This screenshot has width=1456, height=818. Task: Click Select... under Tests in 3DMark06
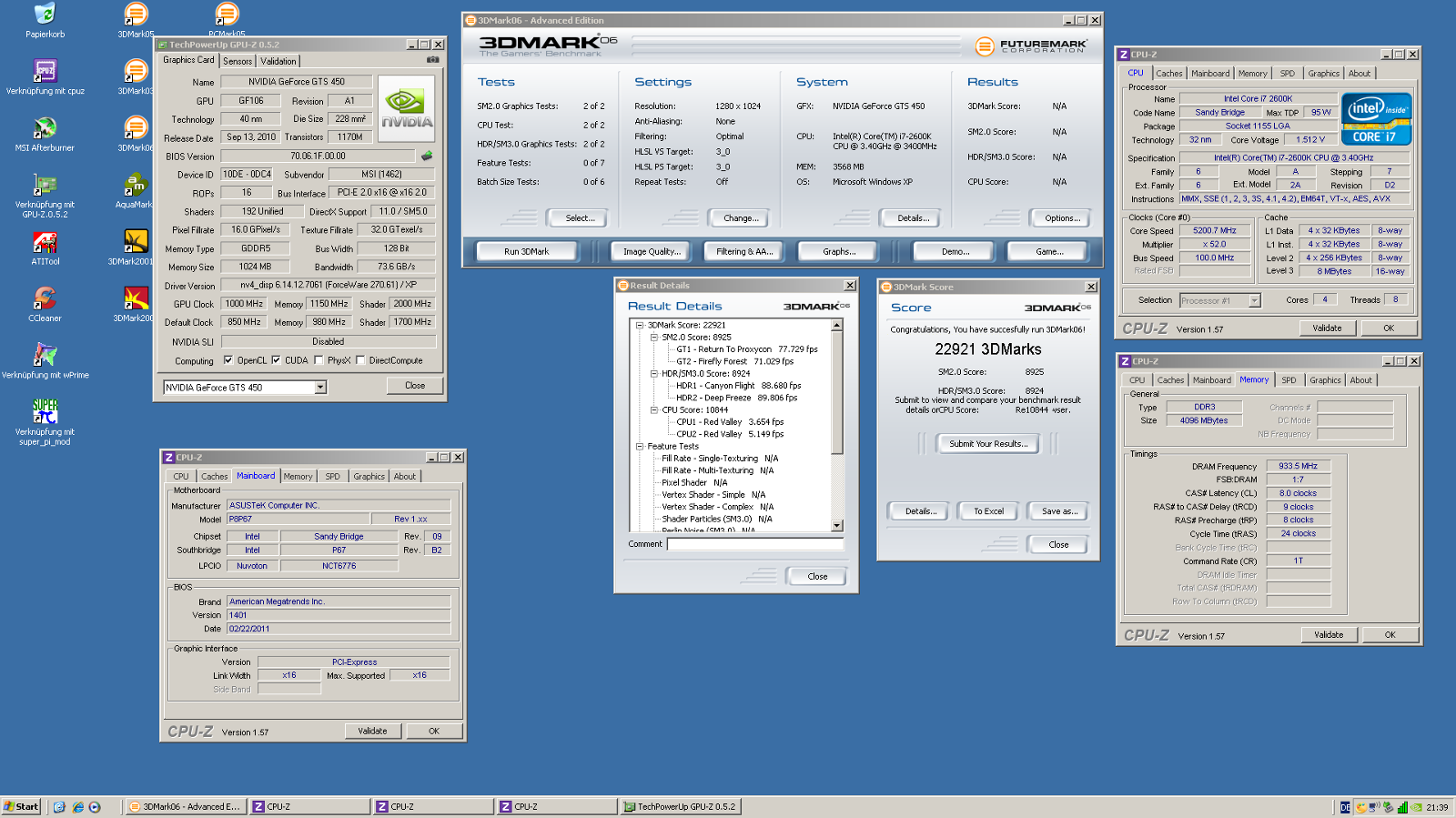pos(580,218)
